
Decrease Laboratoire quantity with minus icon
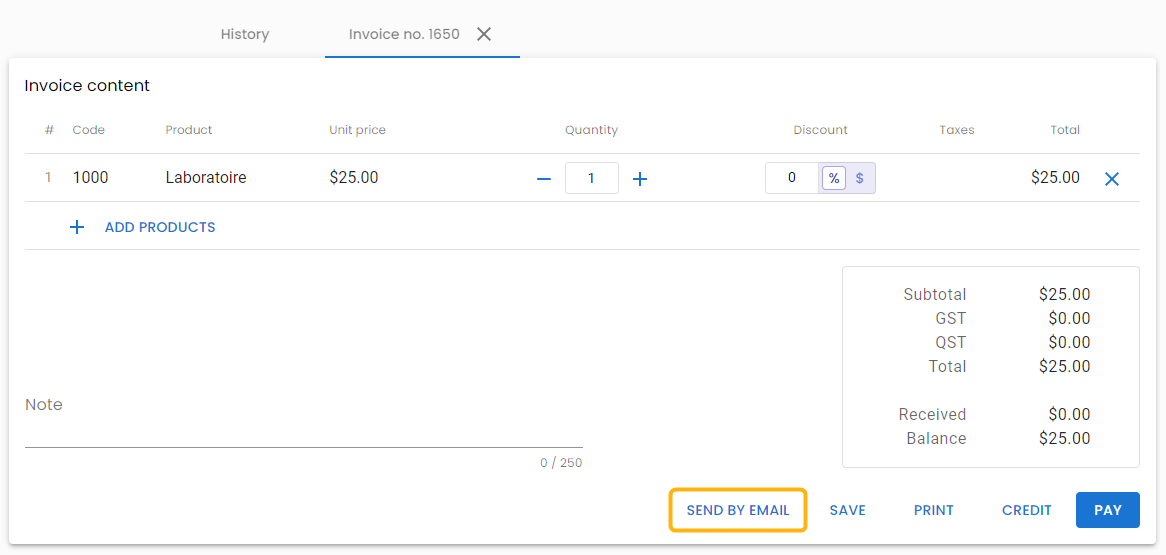(544, 179)
